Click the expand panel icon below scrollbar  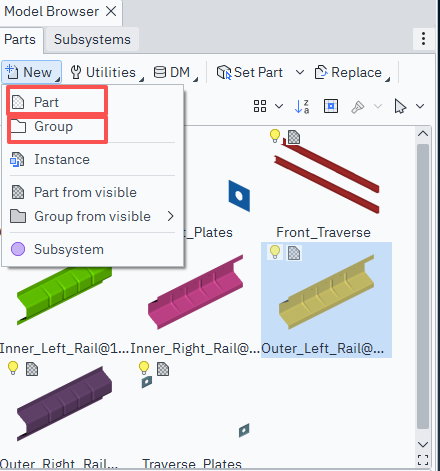423,460
